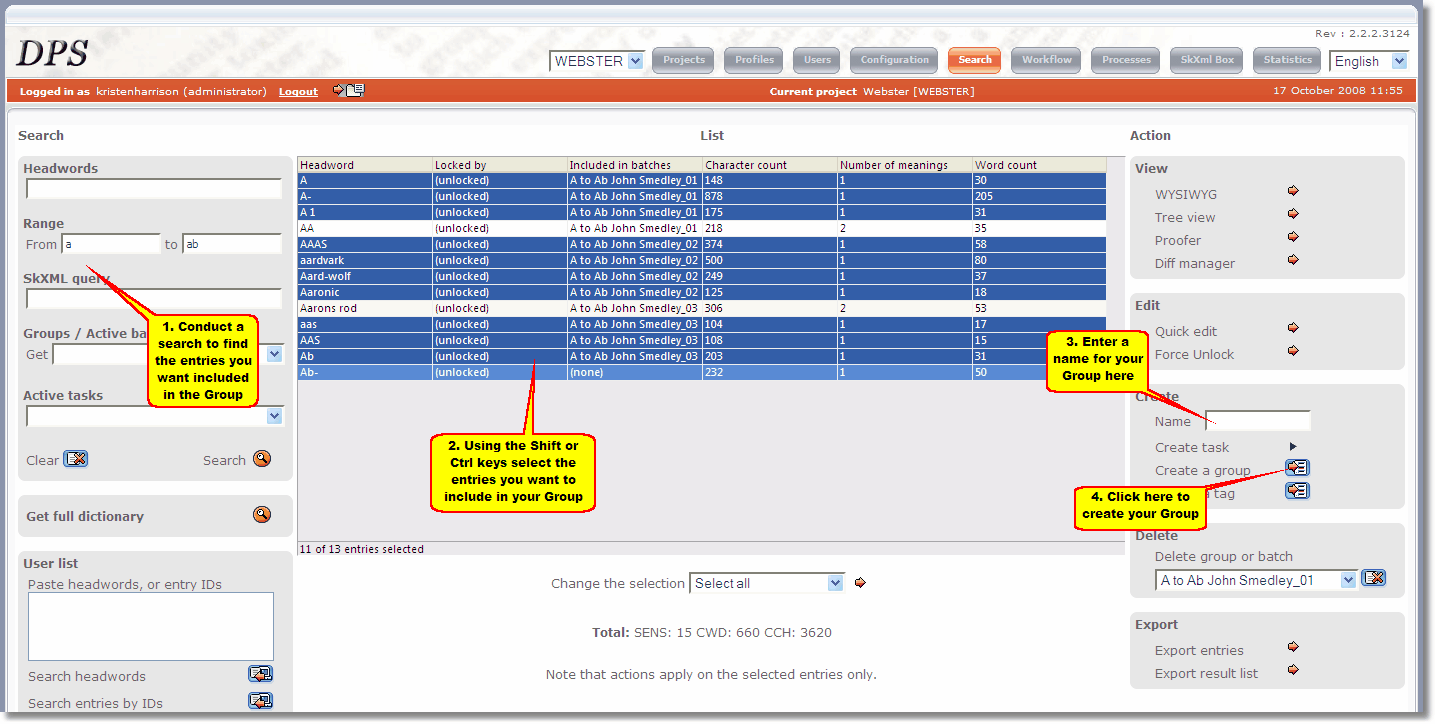This screenshot has width=1435, height=724.
Task: Expand the Active tasks dropdown
Action: click(x=155, y=416)
